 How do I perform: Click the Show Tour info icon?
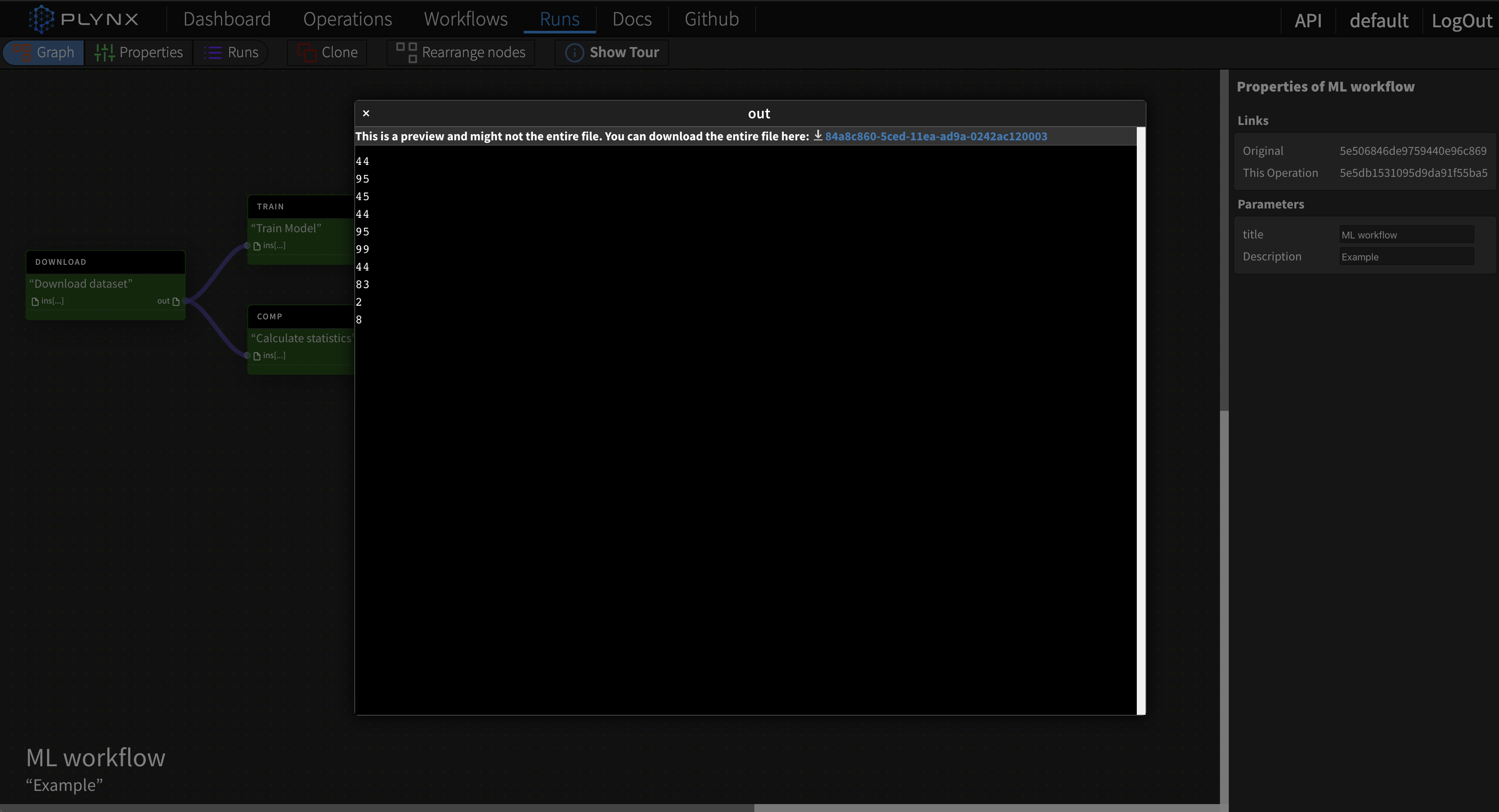pyautogui.click(x=574, y=53)
